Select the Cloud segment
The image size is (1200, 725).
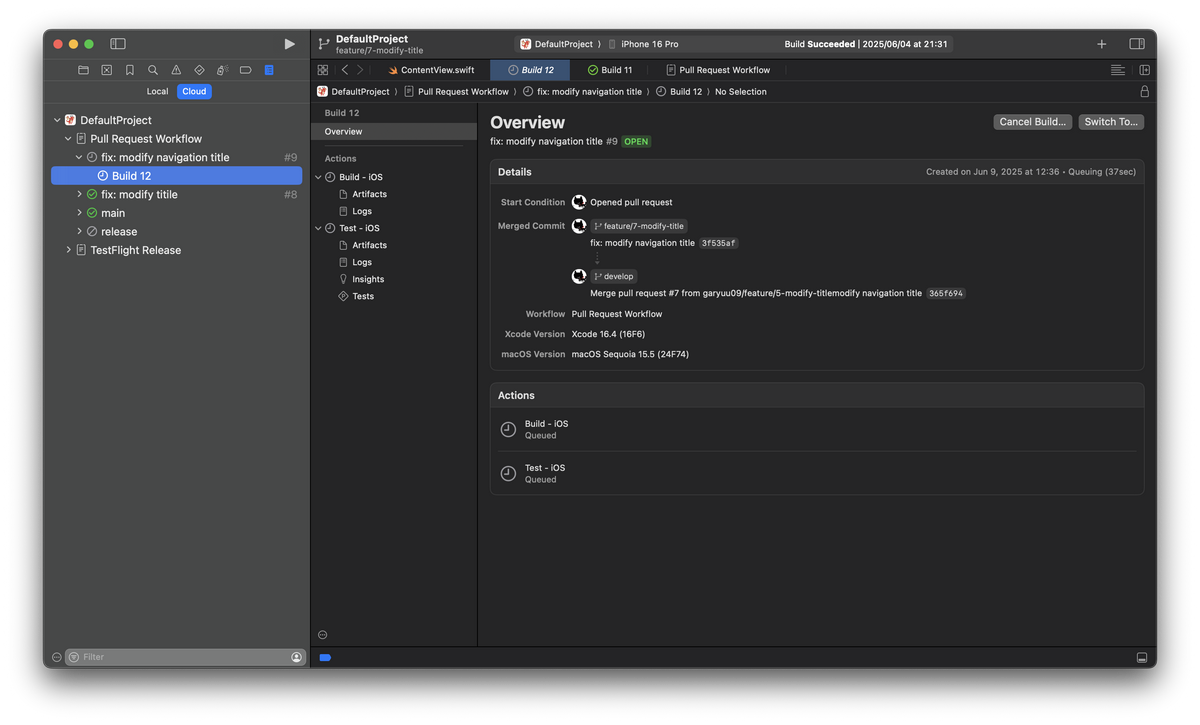pos(194,91)
